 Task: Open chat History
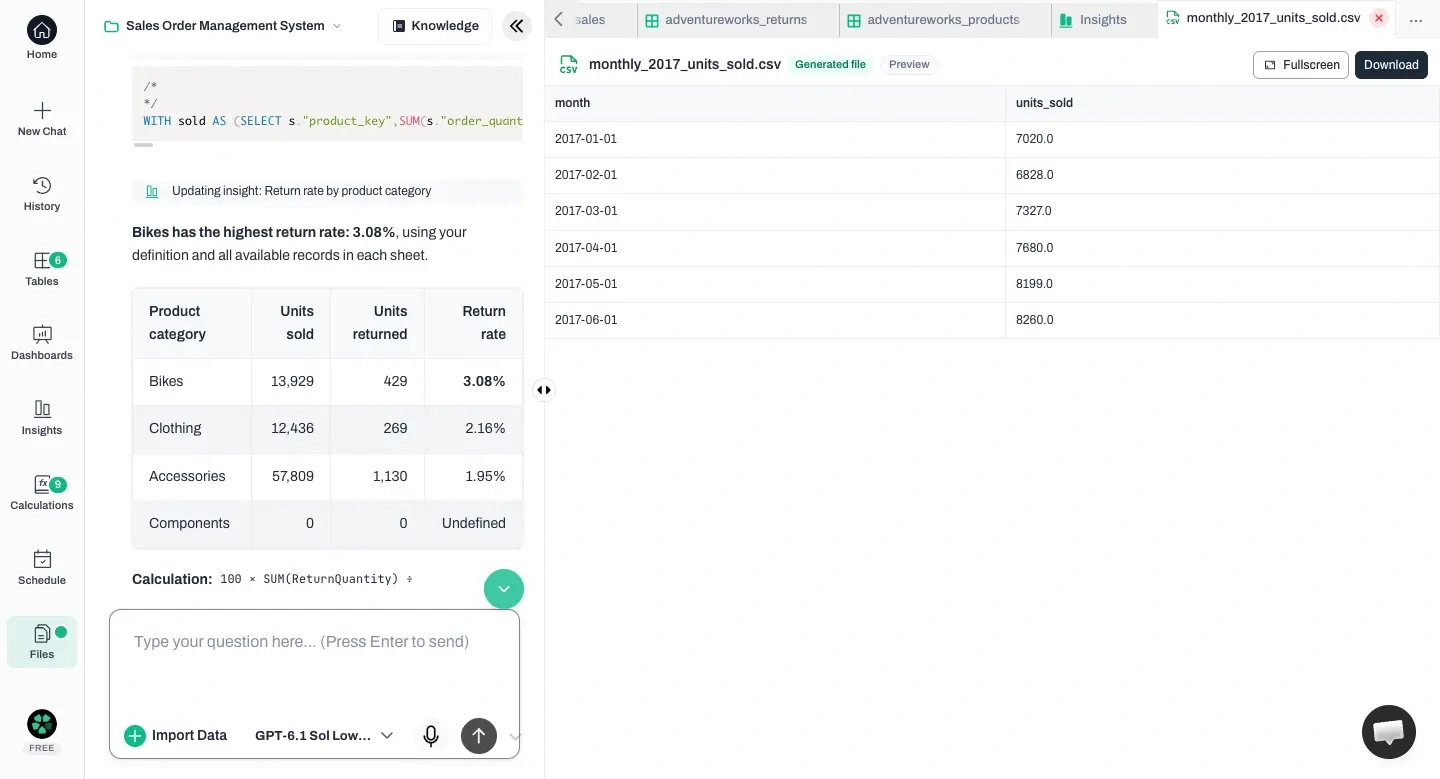coord(42,194)
